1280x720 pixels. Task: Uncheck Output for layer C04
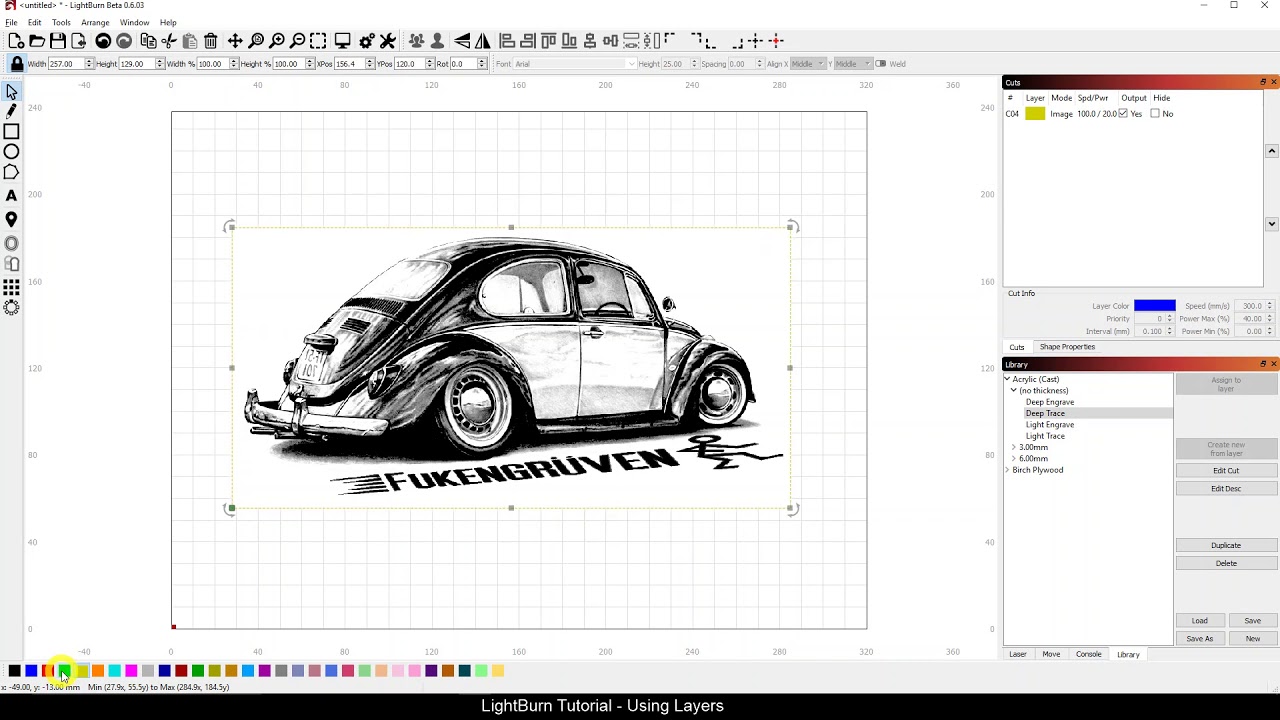tap(1123, 114)
